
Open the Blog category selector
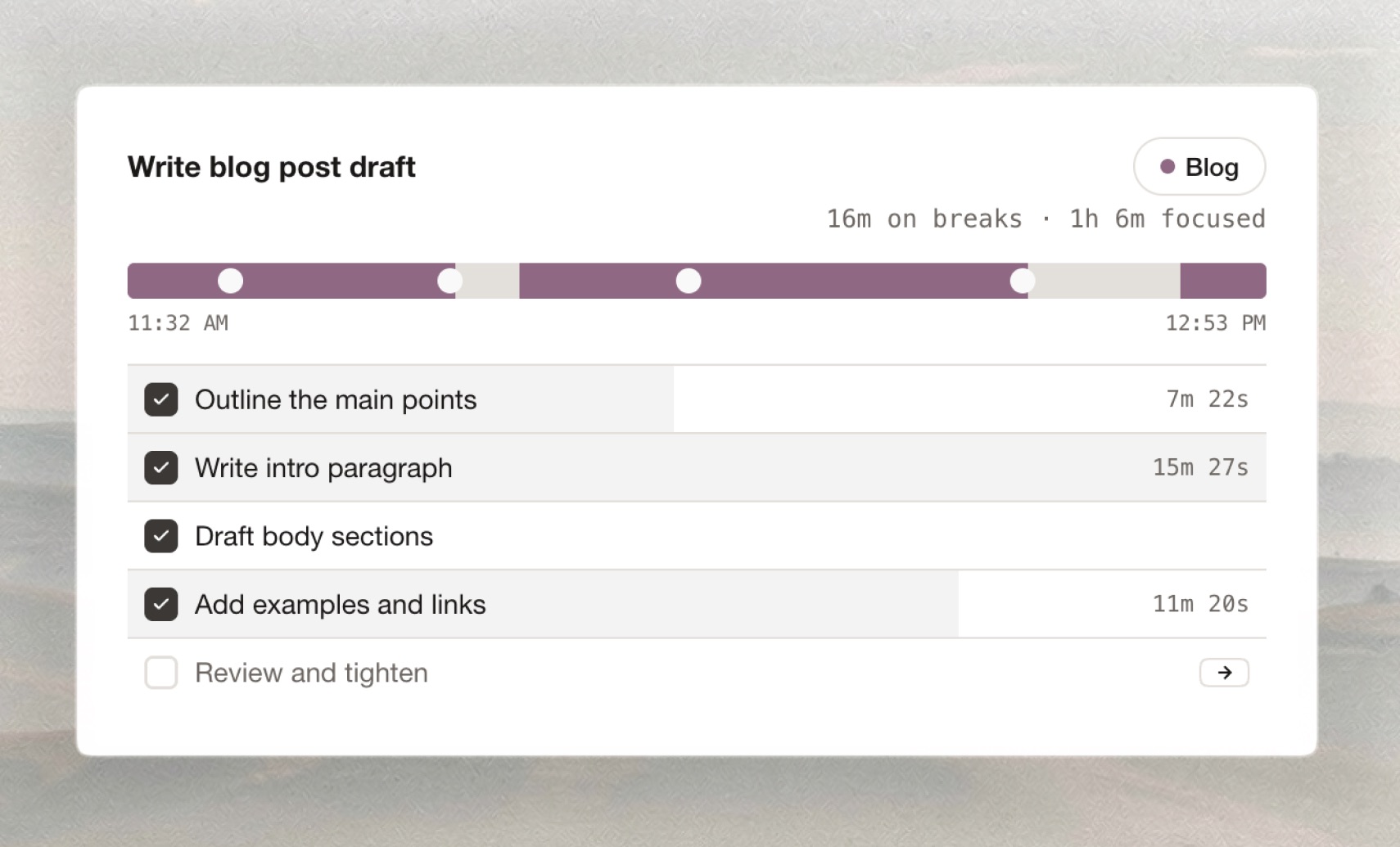coord(1199,166)
